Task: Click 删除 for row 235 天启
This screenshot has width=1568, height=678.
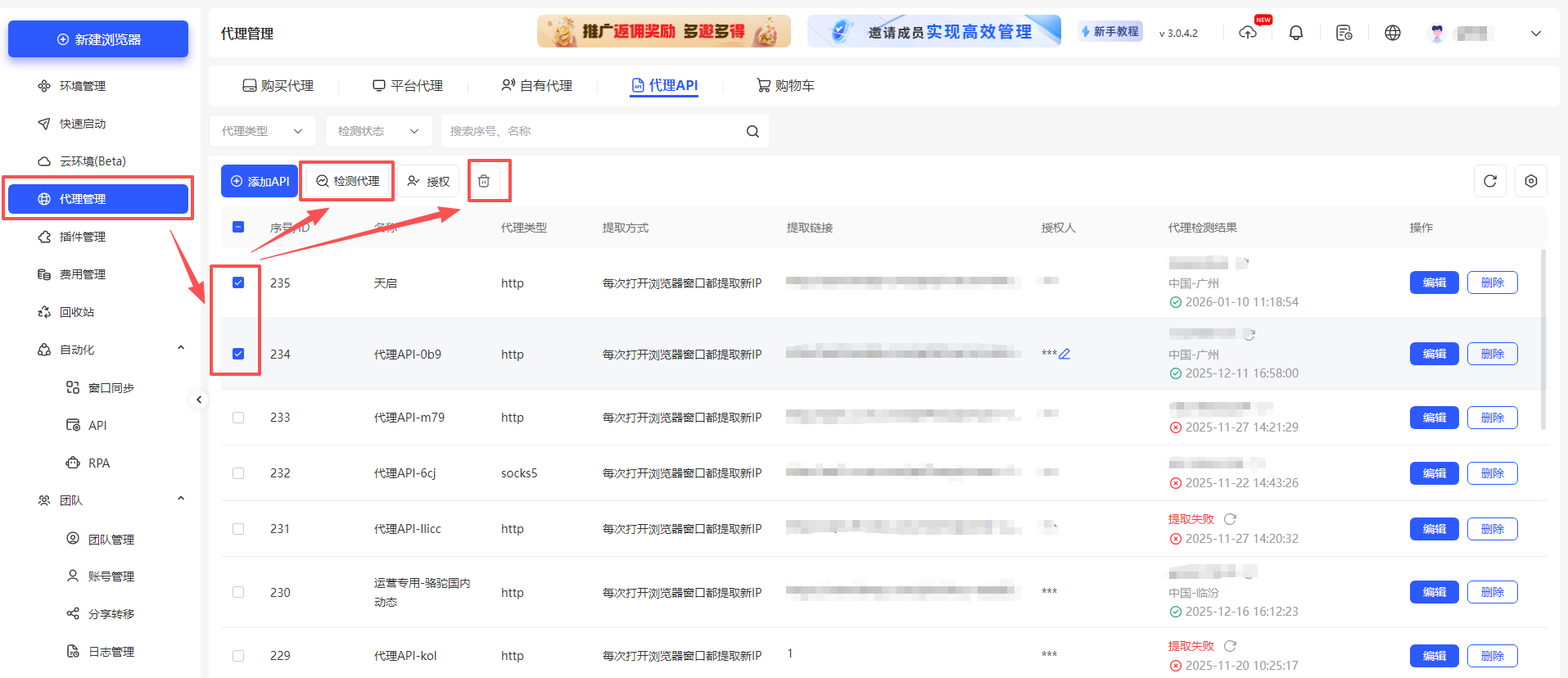Action: pos(1493,282)
